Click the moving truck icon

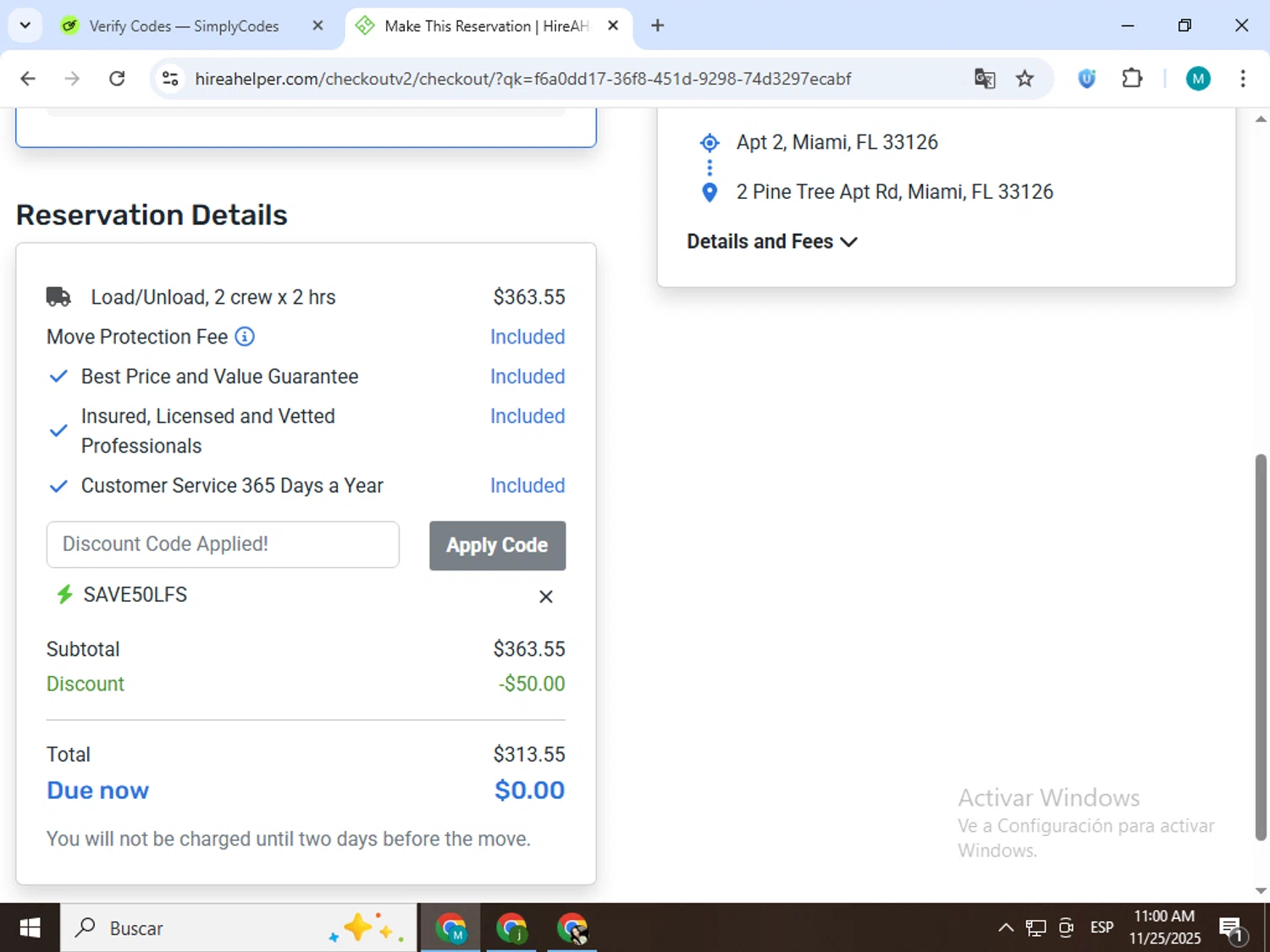(x=58, y=297)
